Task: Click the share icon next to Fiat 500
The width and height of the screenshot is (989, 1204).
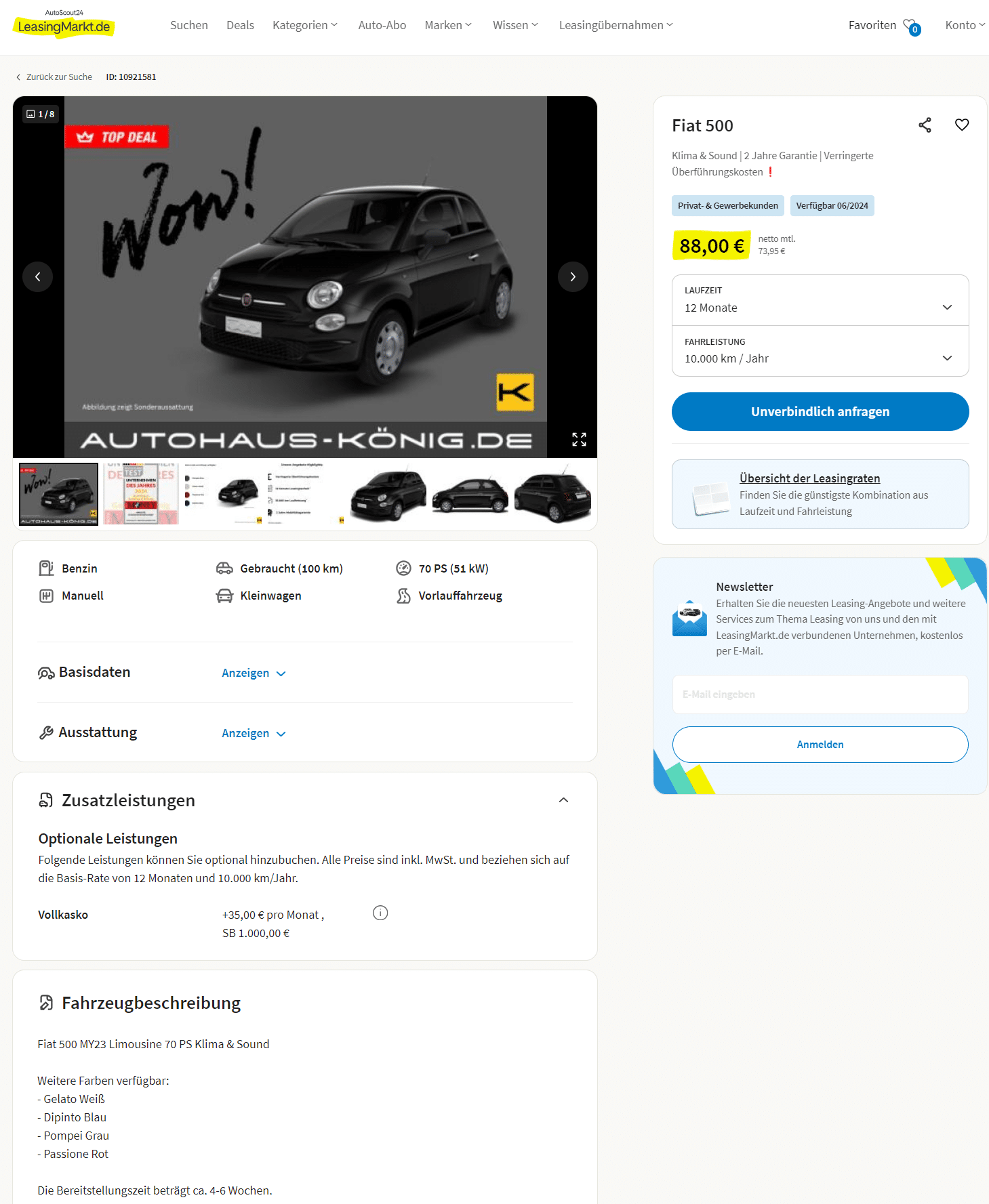Action: [x=925, y=125]
